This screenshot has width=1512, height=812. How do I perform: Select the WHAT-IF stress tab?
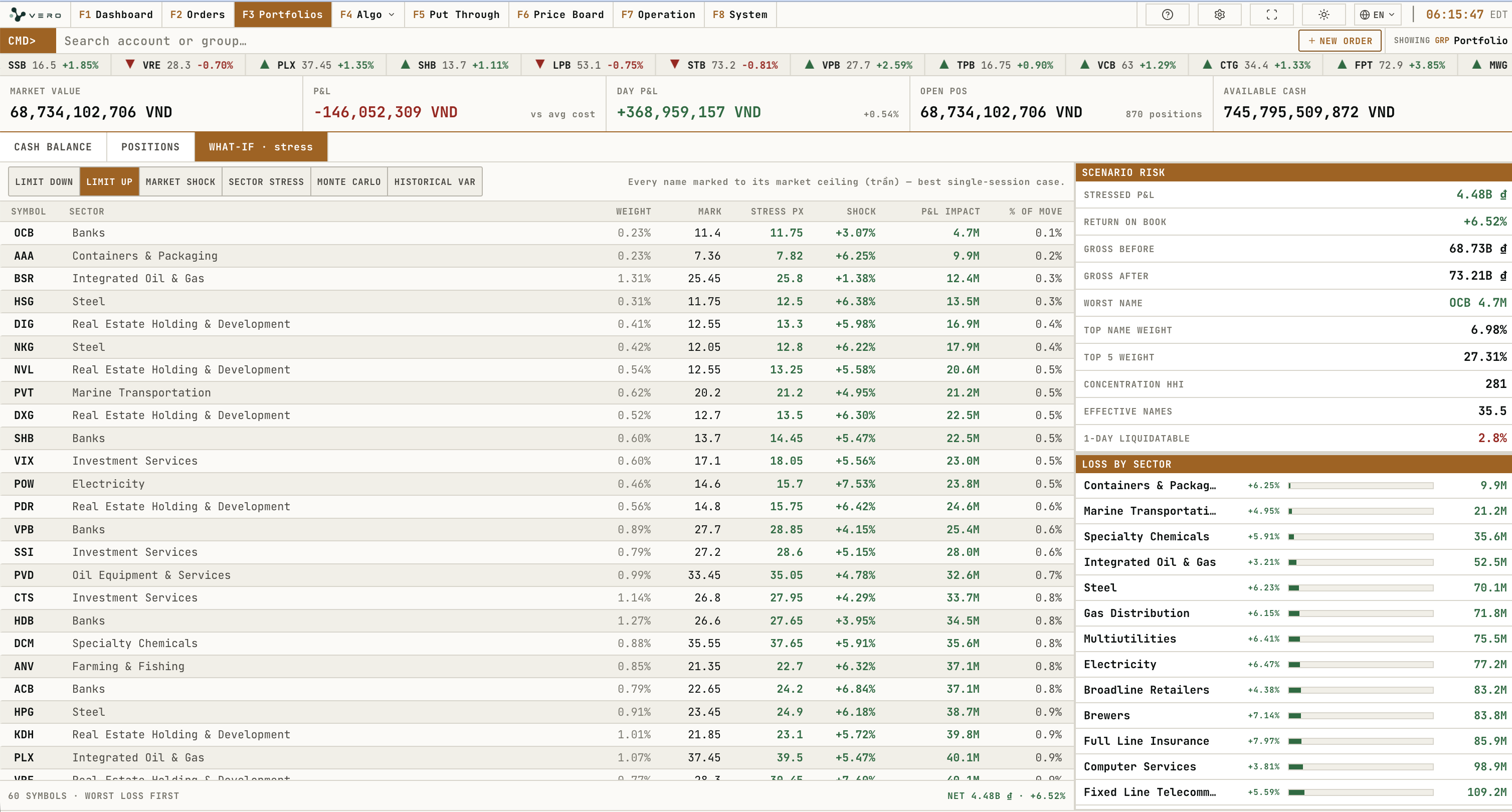(261, 147)
